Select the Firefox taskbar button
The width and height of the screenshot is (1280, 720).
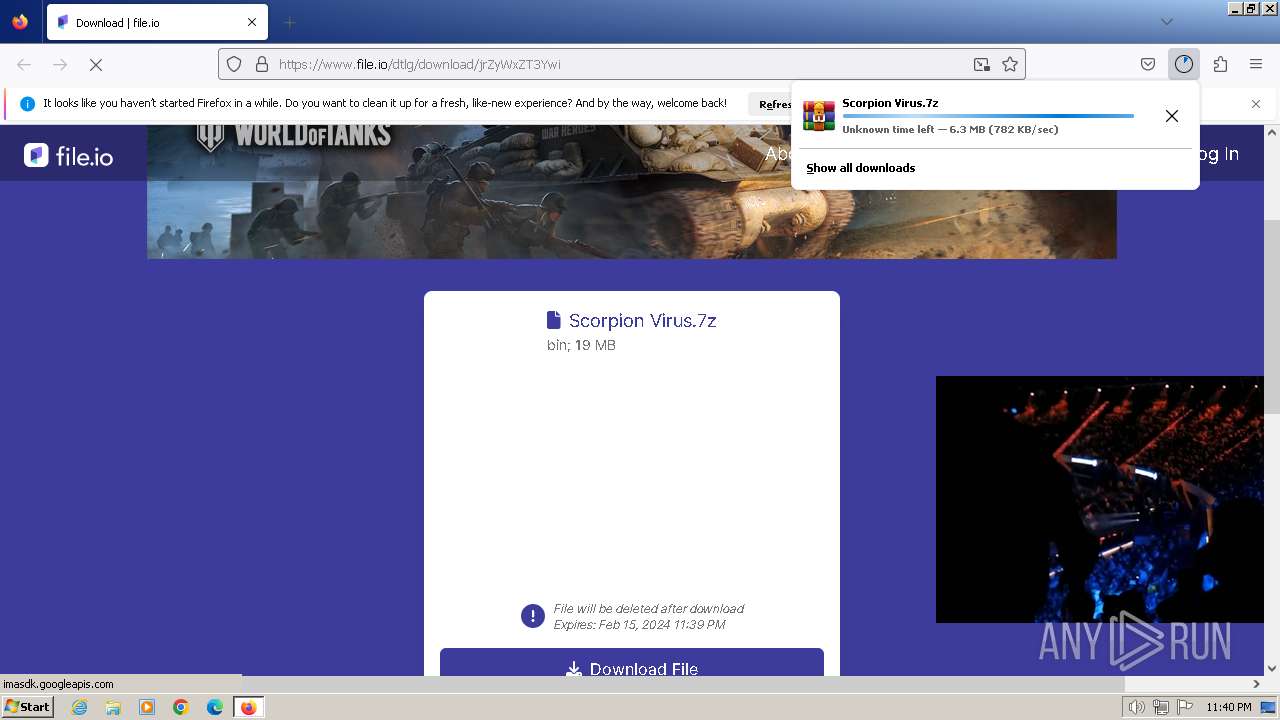(x=248, y=707)
